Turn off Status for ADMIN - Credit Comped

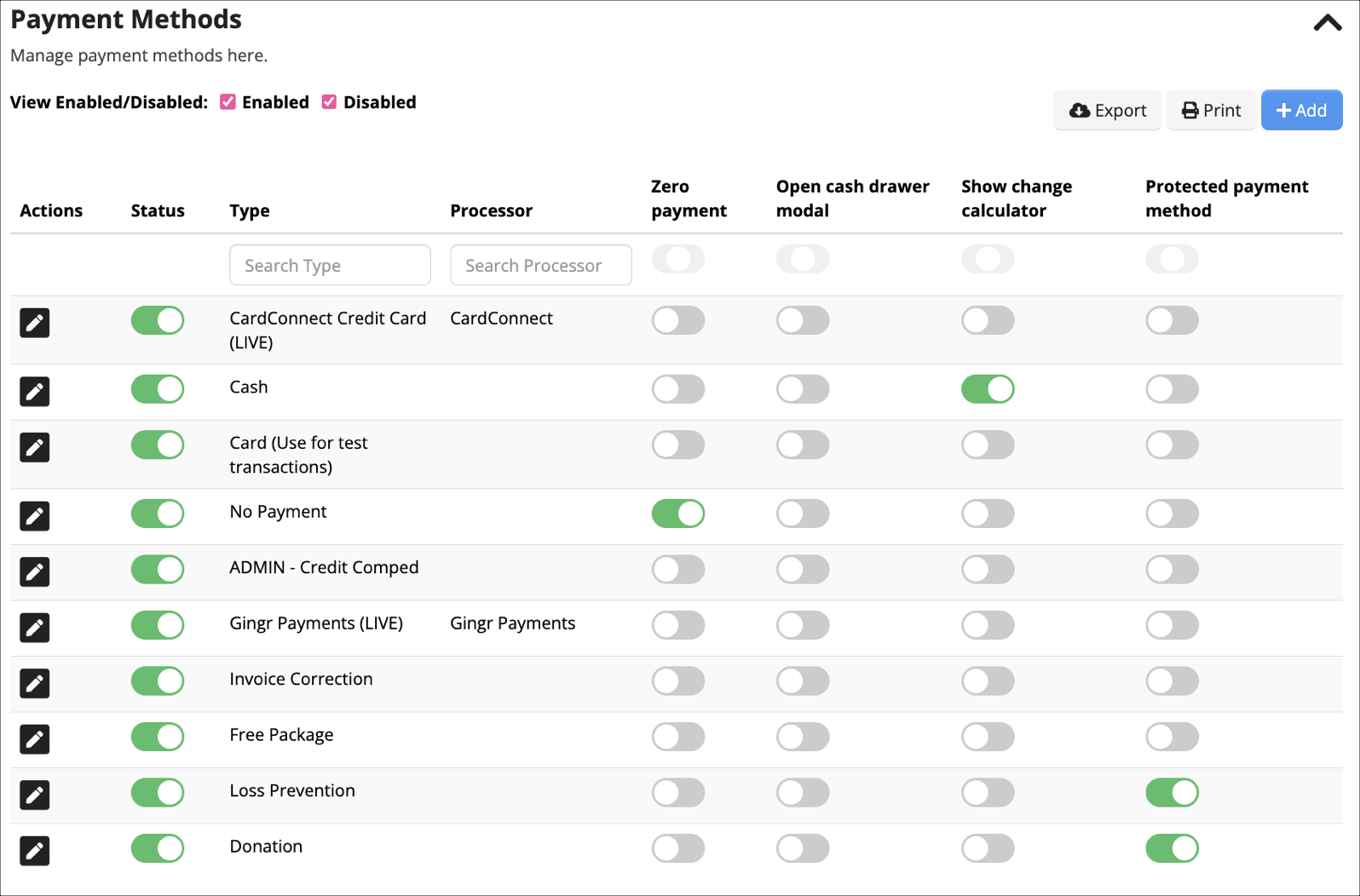[x=158, y=569]
